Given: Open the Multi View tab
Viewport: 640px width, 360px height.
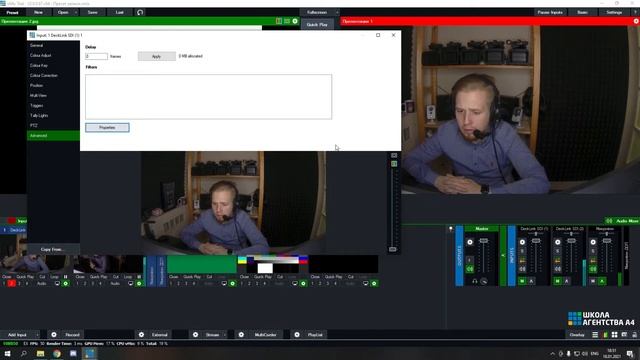Looking at the screenshot, I should 53,96.
